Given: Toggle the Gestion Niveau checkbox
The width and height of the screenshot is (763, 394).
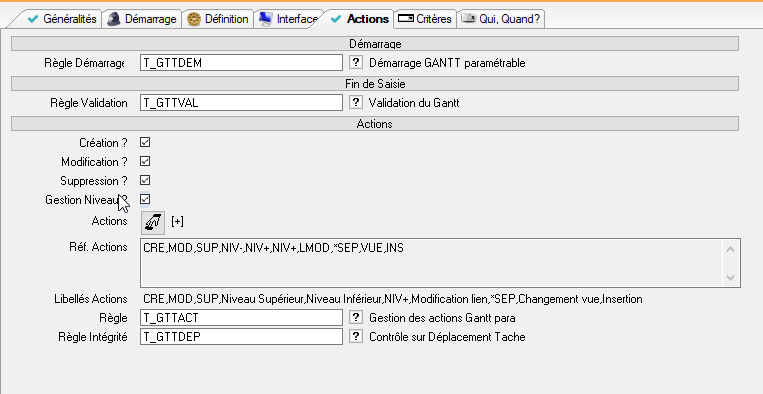Looking at the screenshot, I should coord(145,199).
